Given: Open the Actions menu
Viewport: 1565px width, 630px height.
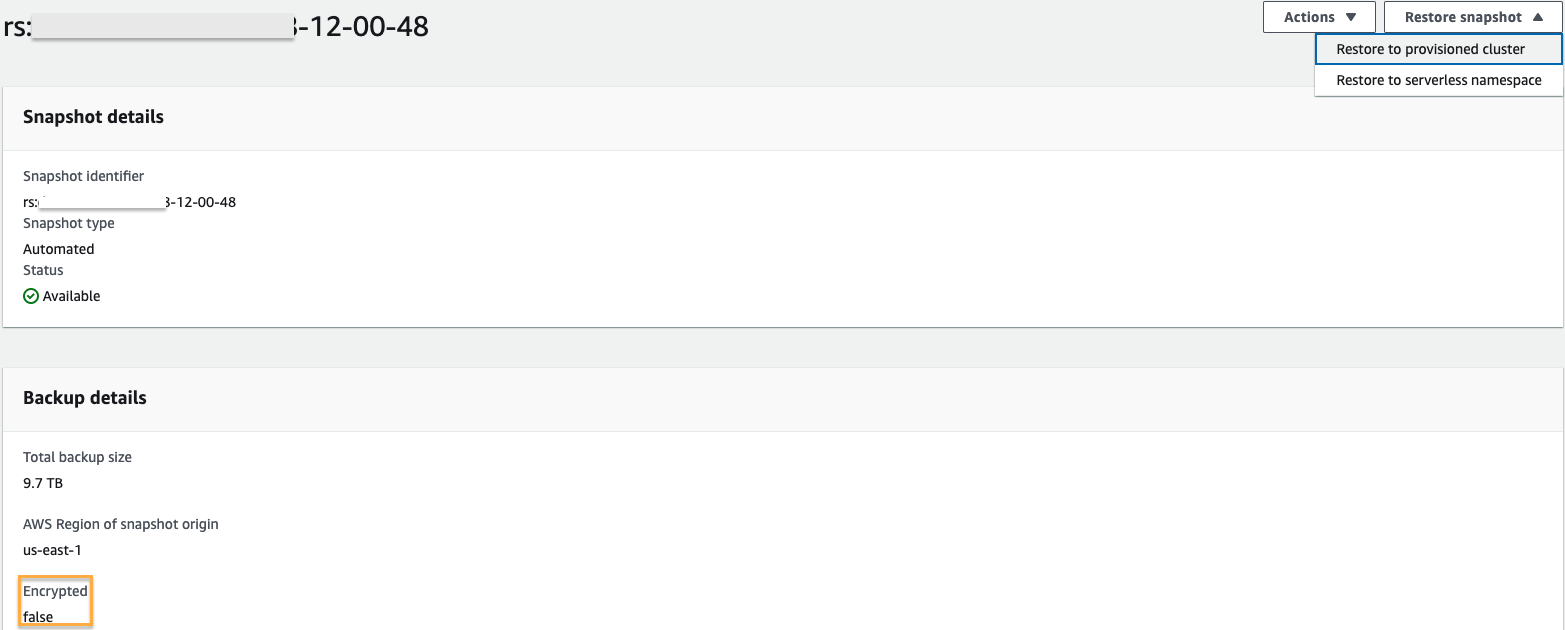Looking at the screenshot, I should [1319, 17].
